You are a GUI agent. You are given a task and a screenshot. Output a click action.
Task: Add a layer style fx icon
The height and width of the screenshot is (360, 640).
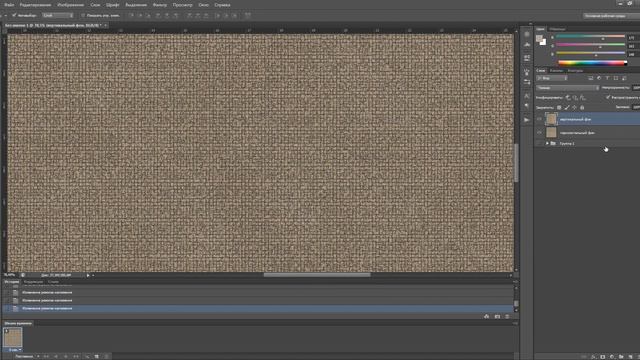593,356
